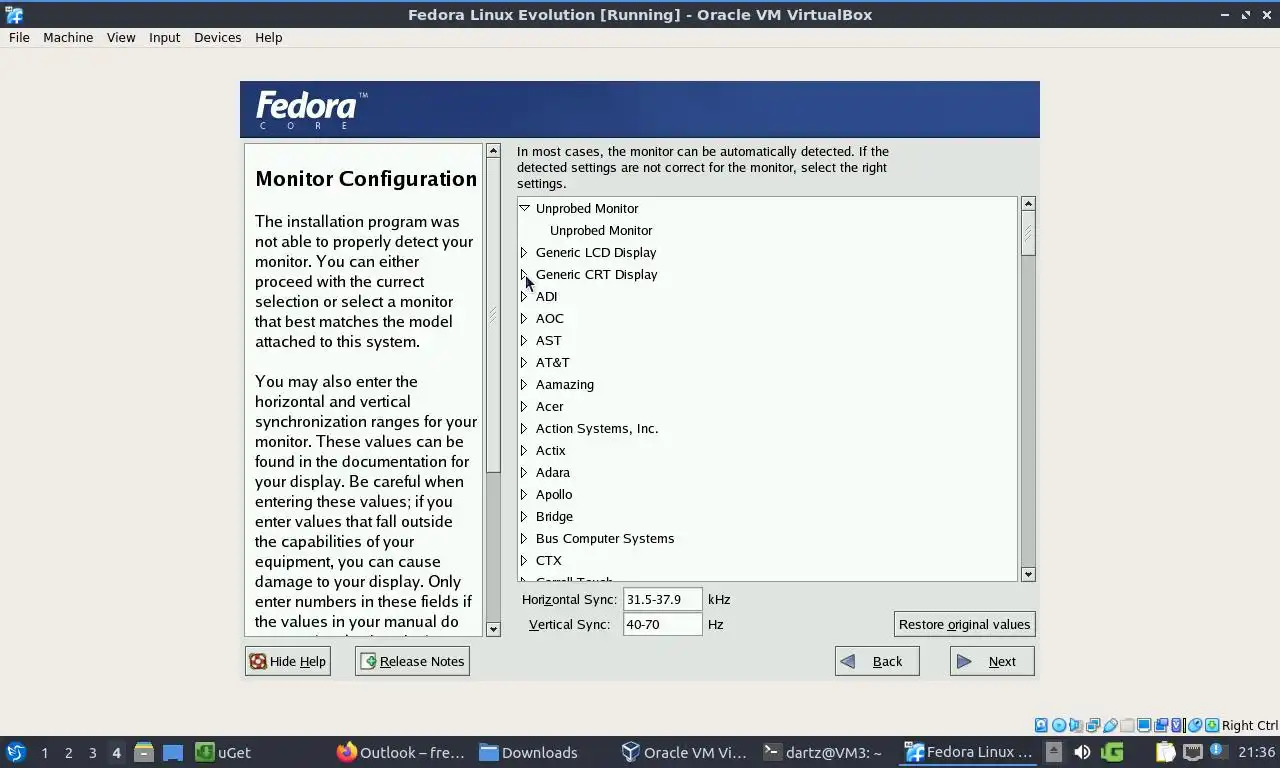Click the VirtualBox mouse integration status icon
Screen dimensions: 1280x768
[1195, 725]
